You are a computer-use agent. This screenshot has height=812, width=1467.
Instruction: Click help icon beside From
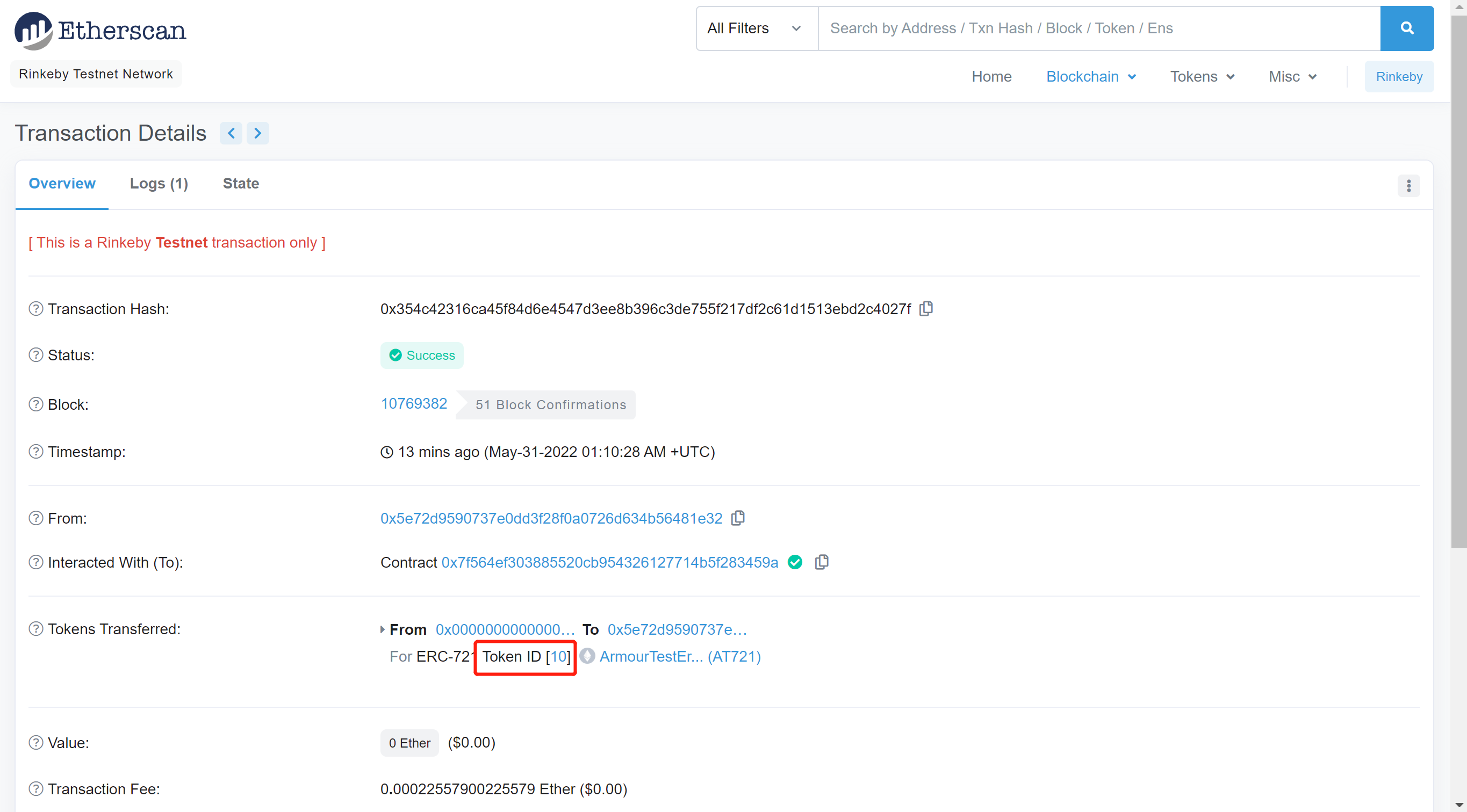pos(36,518)
